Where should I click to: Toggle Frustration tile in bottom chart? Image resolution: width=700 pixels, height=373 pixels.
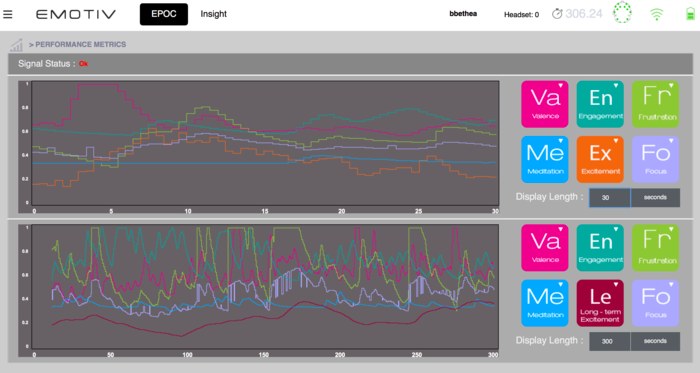(x=655, y=248)
